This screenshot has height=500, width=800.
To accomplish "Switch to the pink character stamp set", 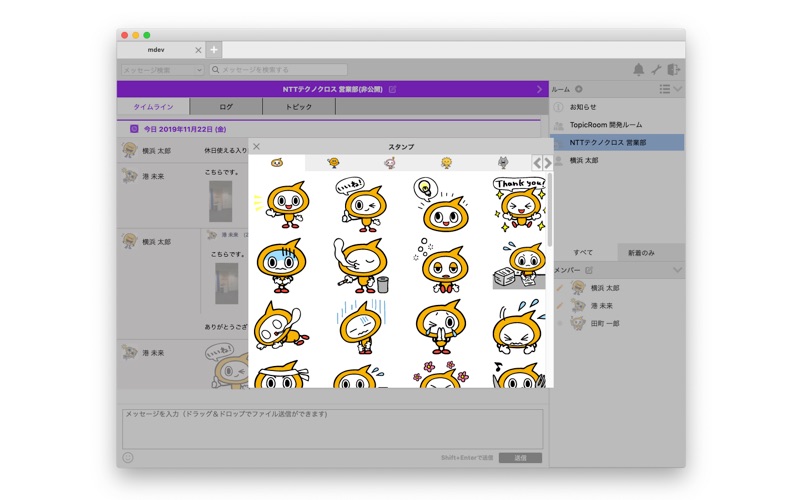I will pyautogui.click(x=390, y=163).
